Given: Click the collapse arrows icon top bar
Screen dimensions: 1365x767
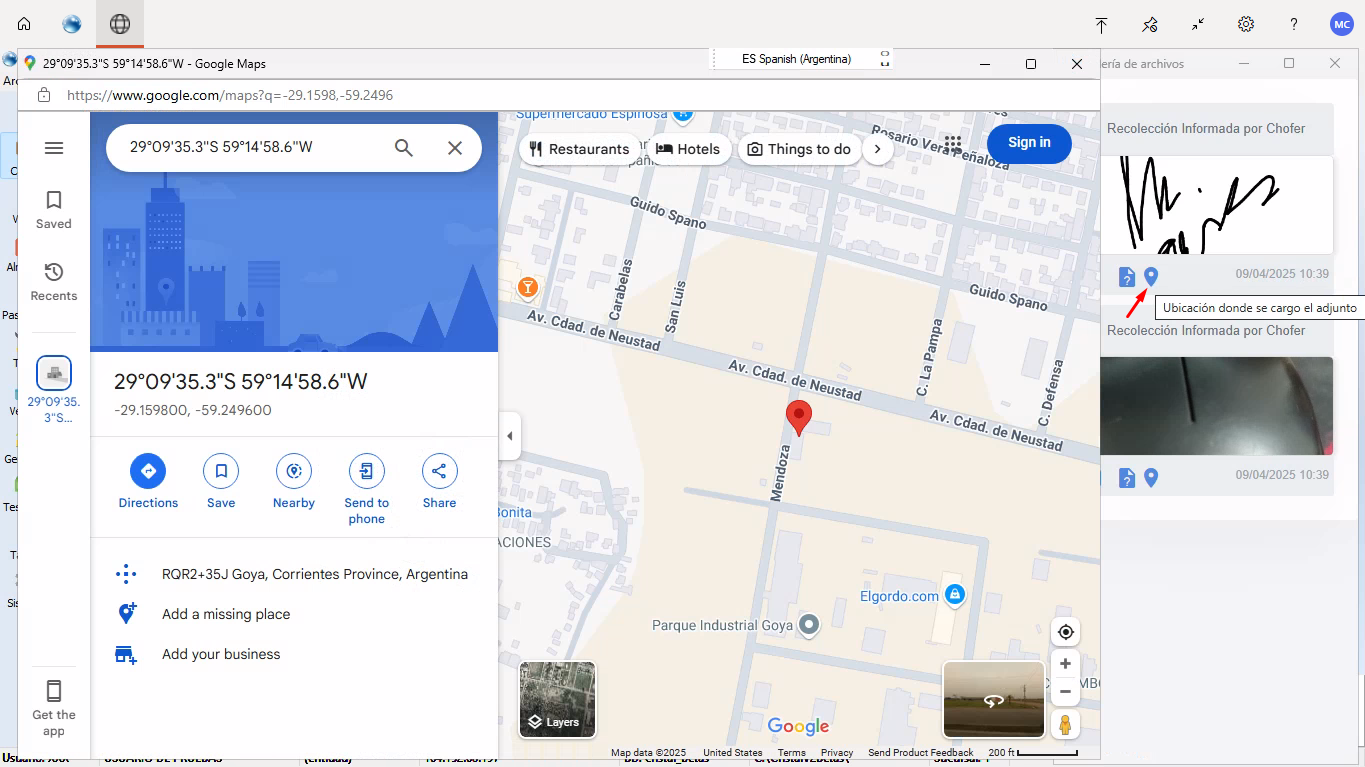Looking at the screenshot, I should (1198, 24).
